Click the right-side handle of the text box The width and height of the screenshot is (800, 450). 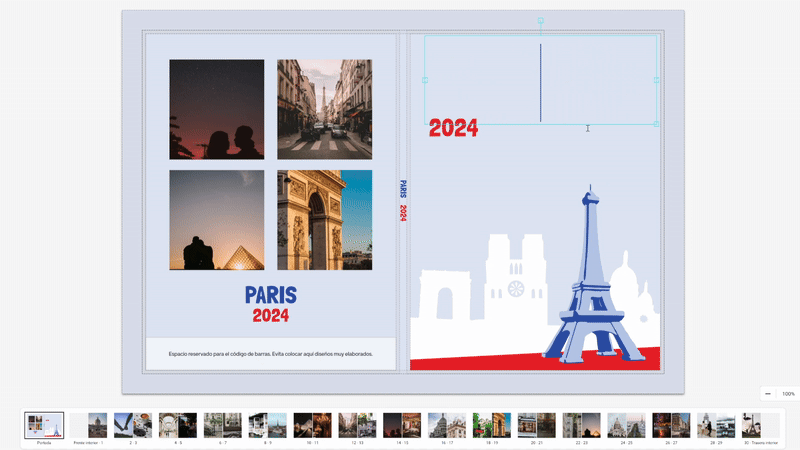(656, 80)
